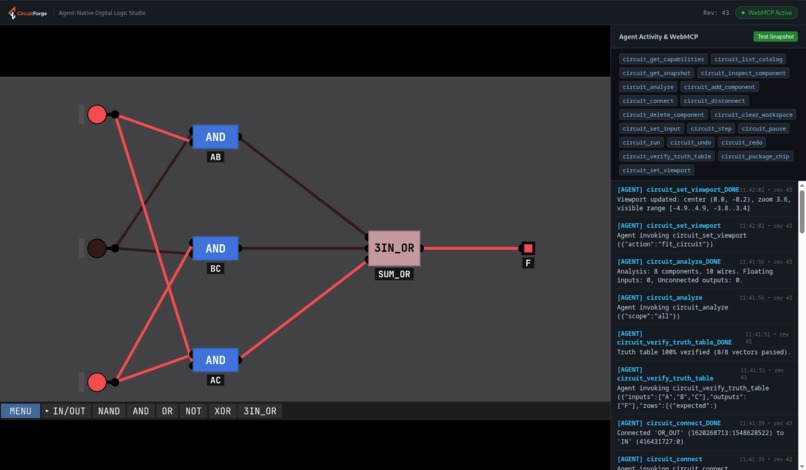The height and width of the screenshot is (470, 806).
Task: Click the circuit_list_catalog tool chip
Action: [748, 59]
